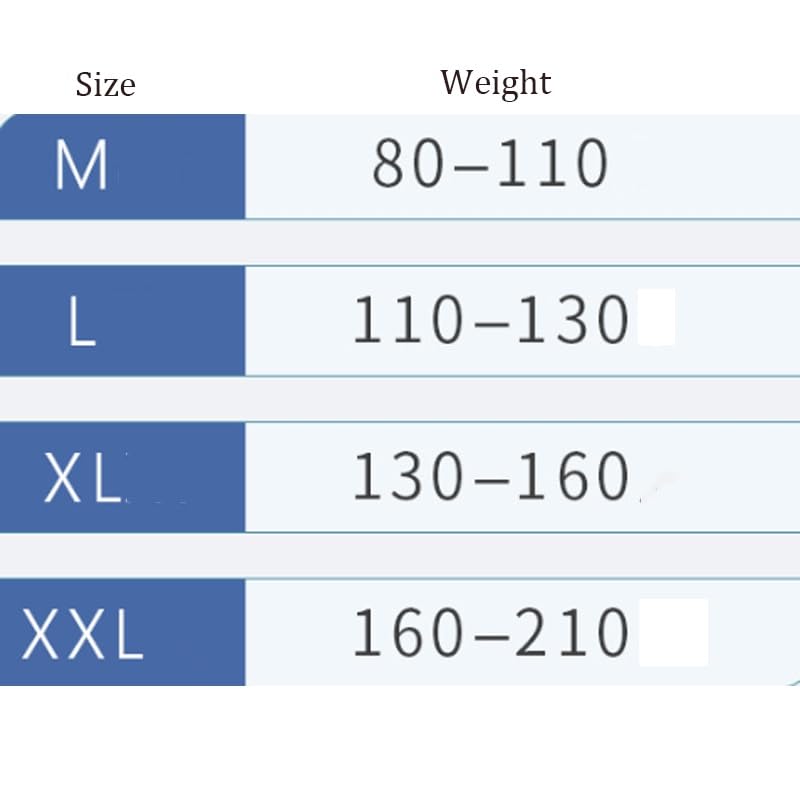This screenshot has height=800, width=800.
Task: Click the 130–160 weight value
Action: [x=491, y=477]
